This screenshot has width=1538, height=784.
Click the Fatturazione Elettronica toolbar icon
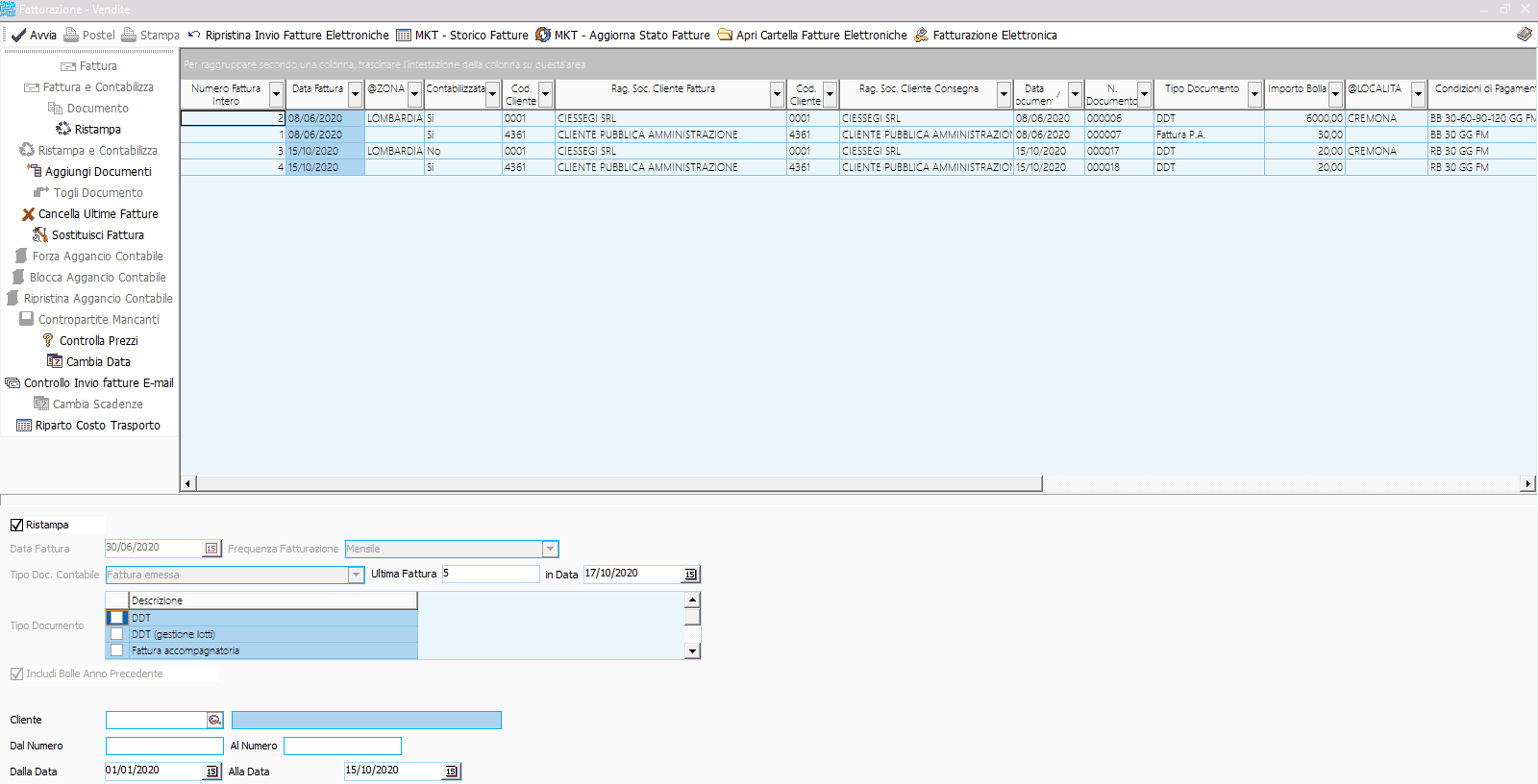(921, 35)
